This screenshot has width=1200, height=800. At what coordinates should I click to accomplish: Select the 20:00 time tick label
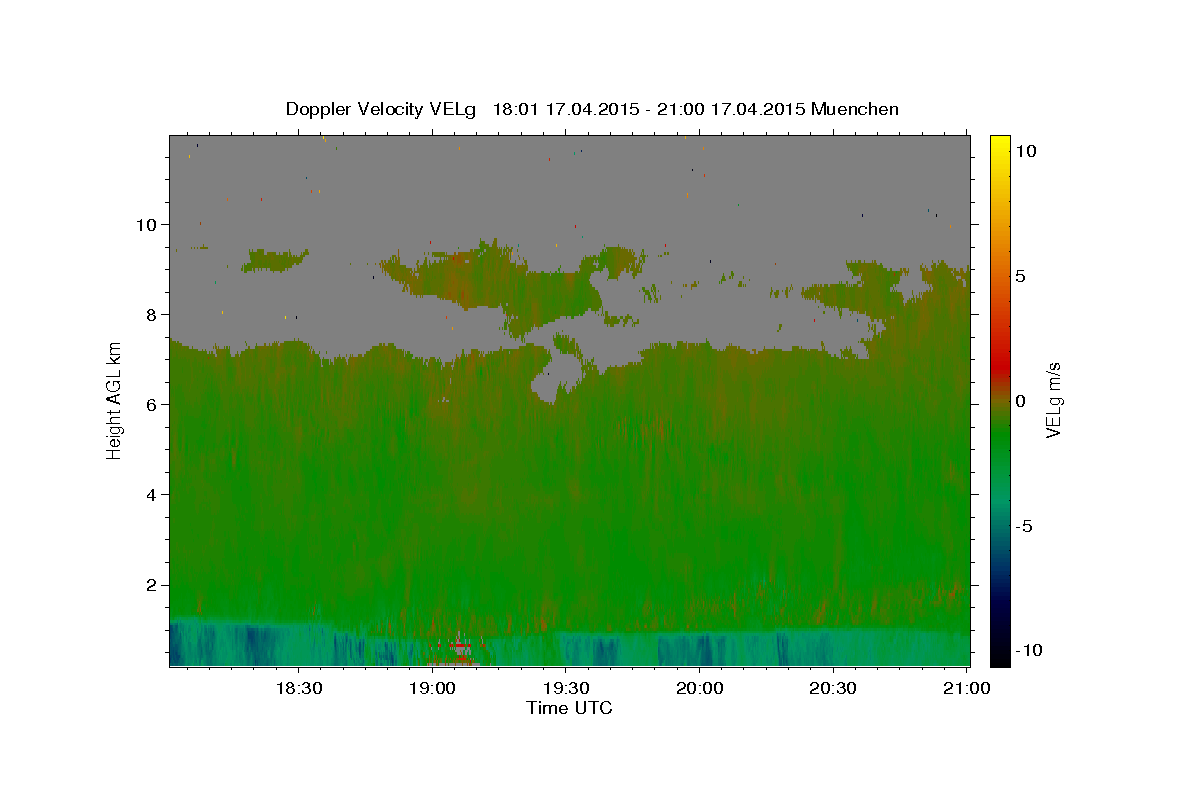pos(699,688)
